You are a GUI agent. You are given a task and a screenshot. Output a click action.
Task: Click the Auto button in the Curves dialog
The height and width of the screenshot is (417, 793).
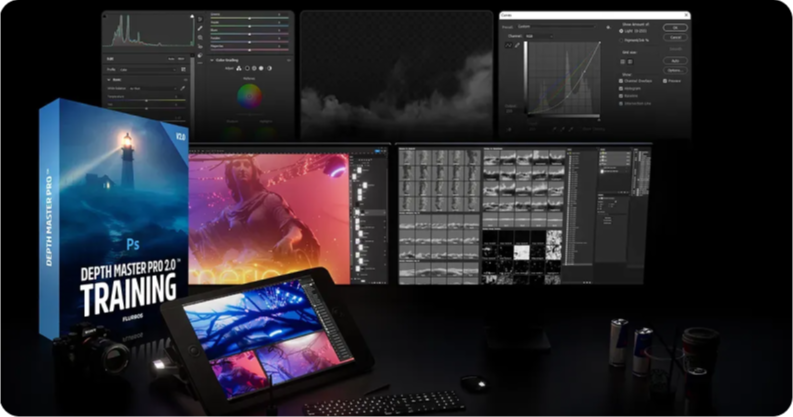675,61
